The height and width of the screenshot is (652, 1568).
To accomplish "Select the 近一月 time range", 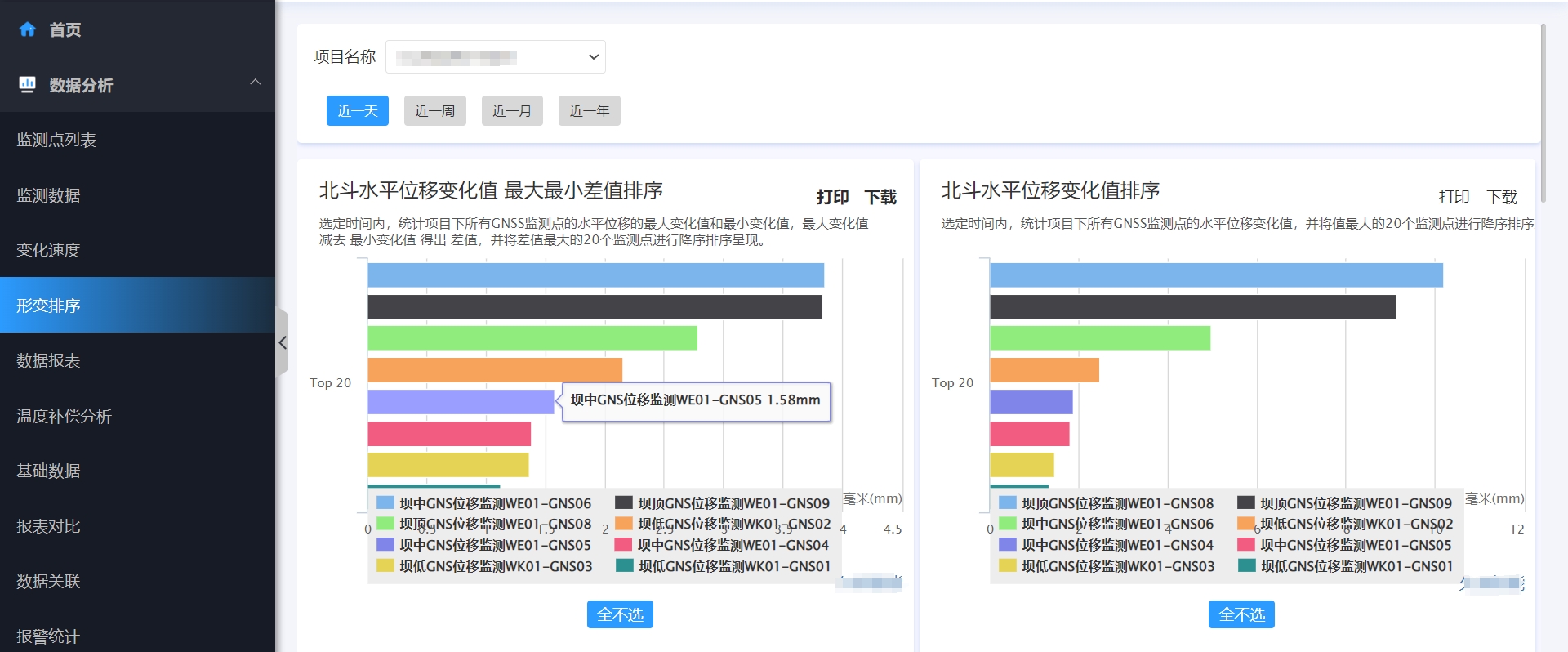I will pos(512,111).
